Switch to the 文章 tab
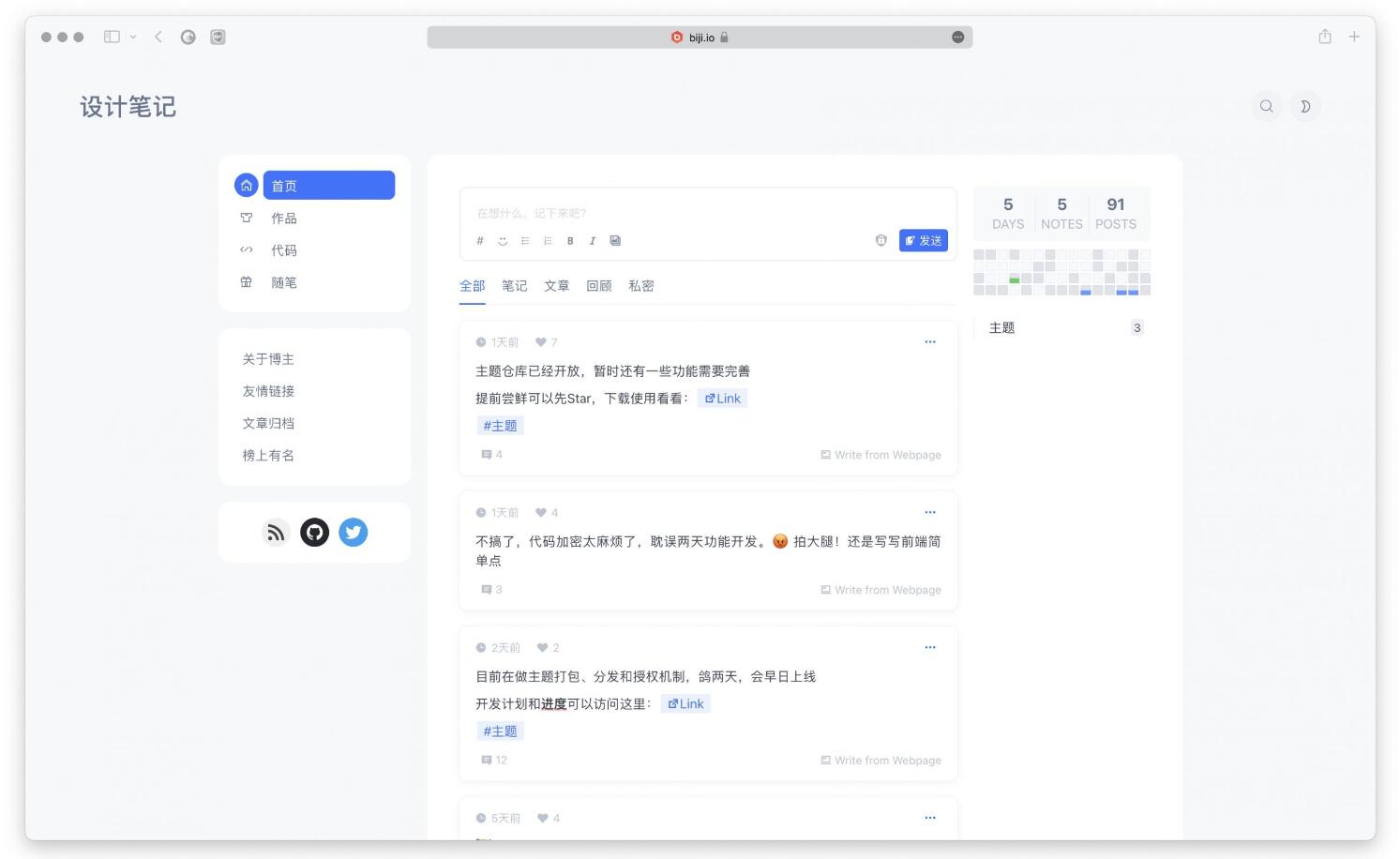The height and width of the screenshot is (859, 1400). 557,286
